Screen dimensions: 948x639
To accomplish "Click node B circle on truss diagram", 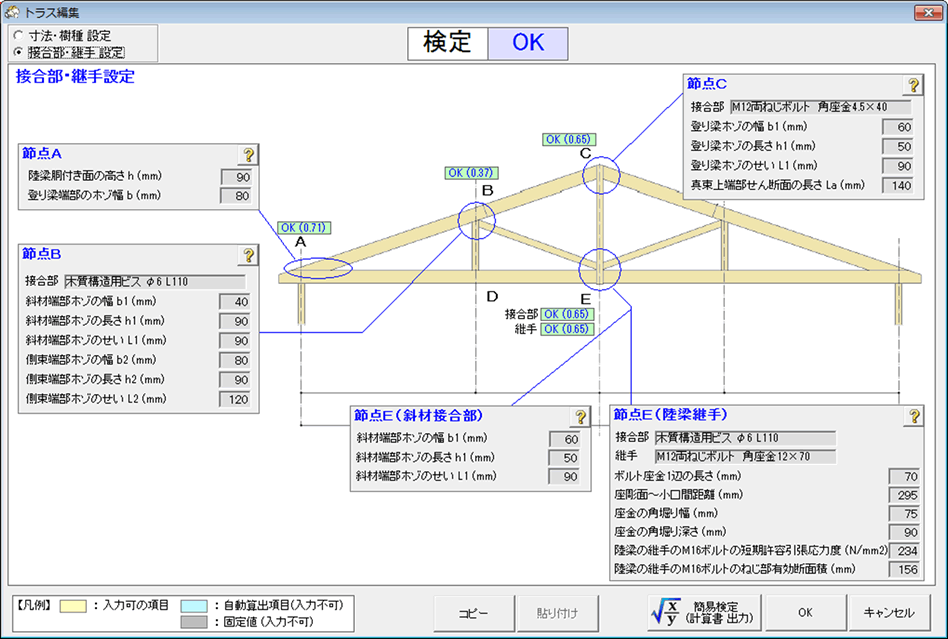I will [x=476, y=221].
